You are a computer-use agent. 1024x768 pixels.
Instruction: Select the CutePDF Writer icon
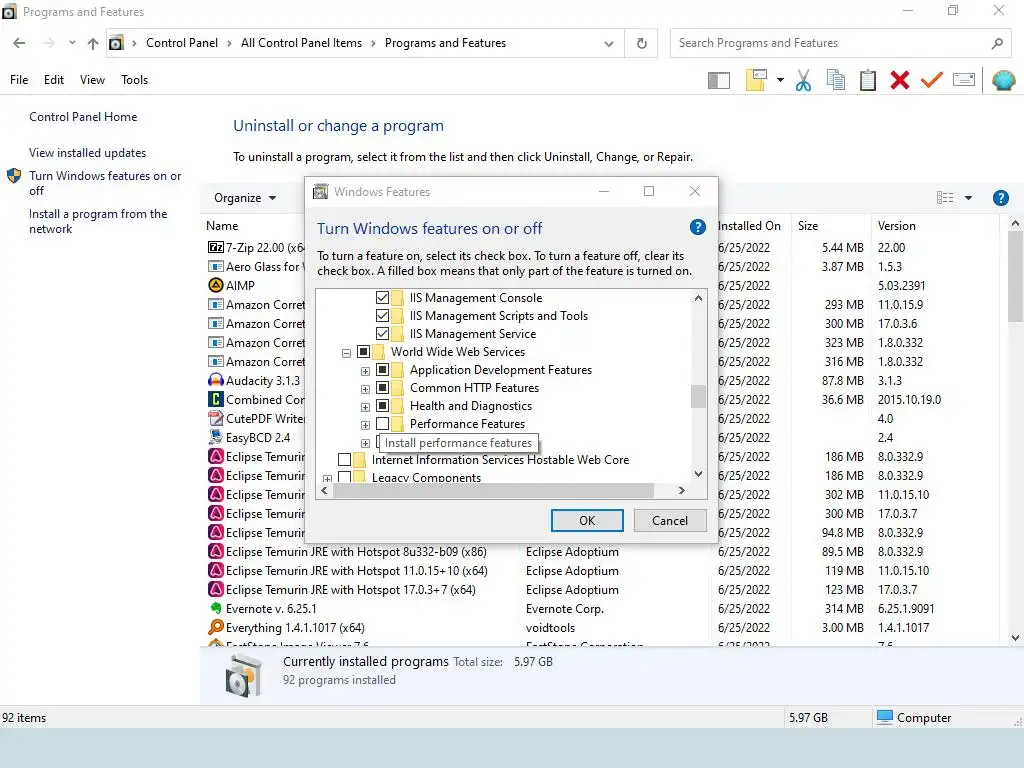216,418
